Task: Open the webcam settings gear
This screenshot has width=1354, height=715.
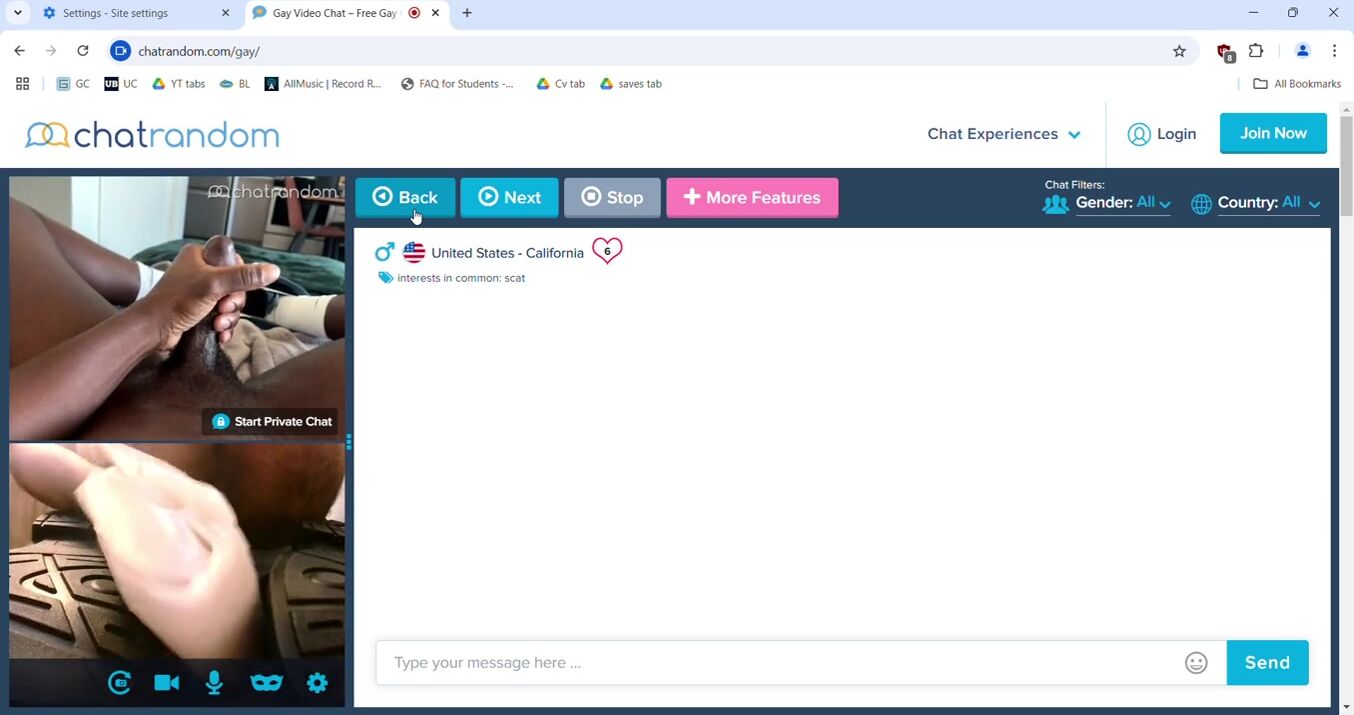Action: tap(317, 683)
